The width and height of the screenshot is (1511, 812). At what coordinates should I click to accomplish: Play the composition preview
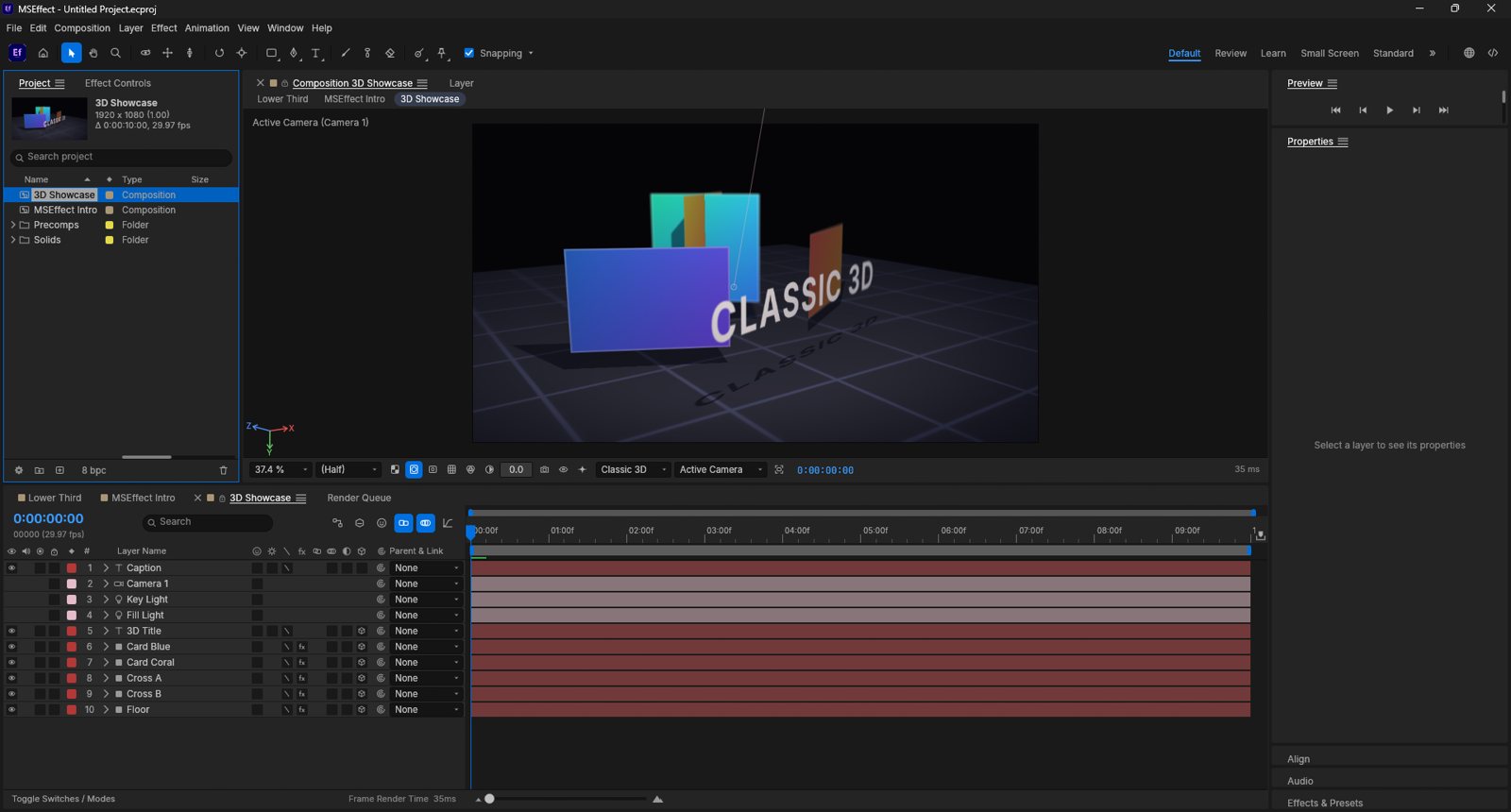(1389, 110)
